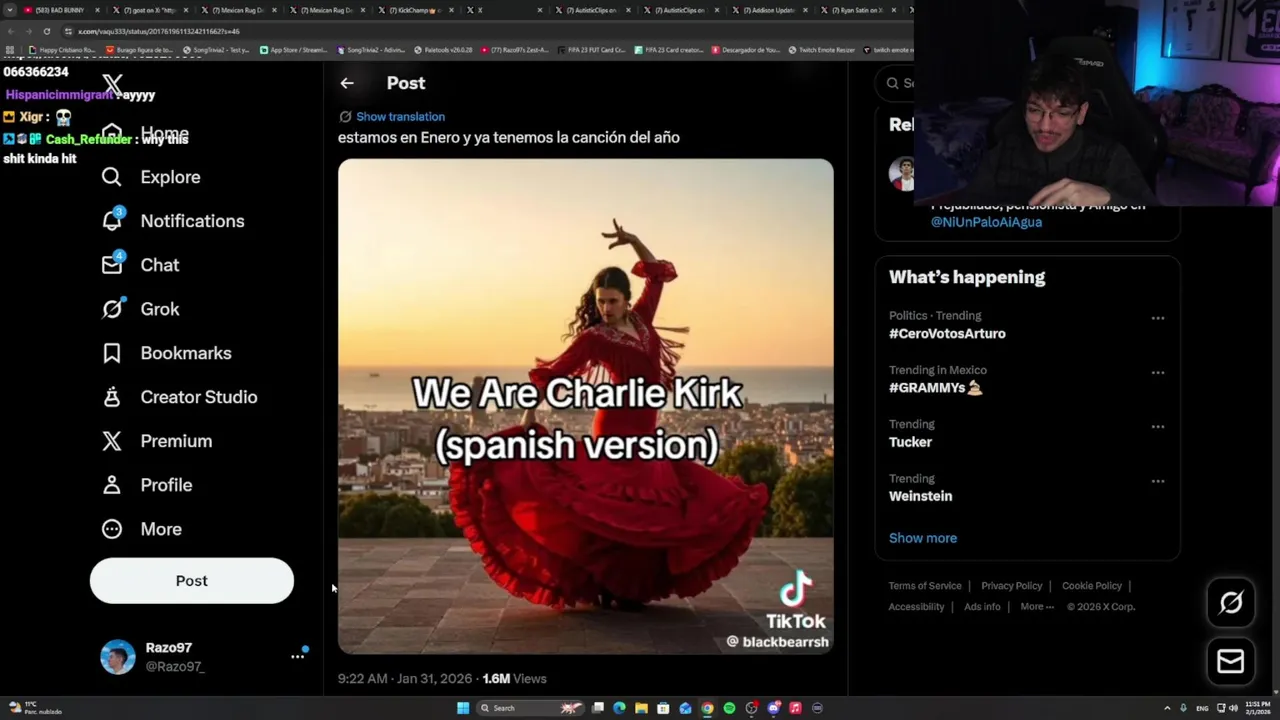Screen dimensions: 1280x720
Task: Open the More menu circle icon
Action: 112,529
